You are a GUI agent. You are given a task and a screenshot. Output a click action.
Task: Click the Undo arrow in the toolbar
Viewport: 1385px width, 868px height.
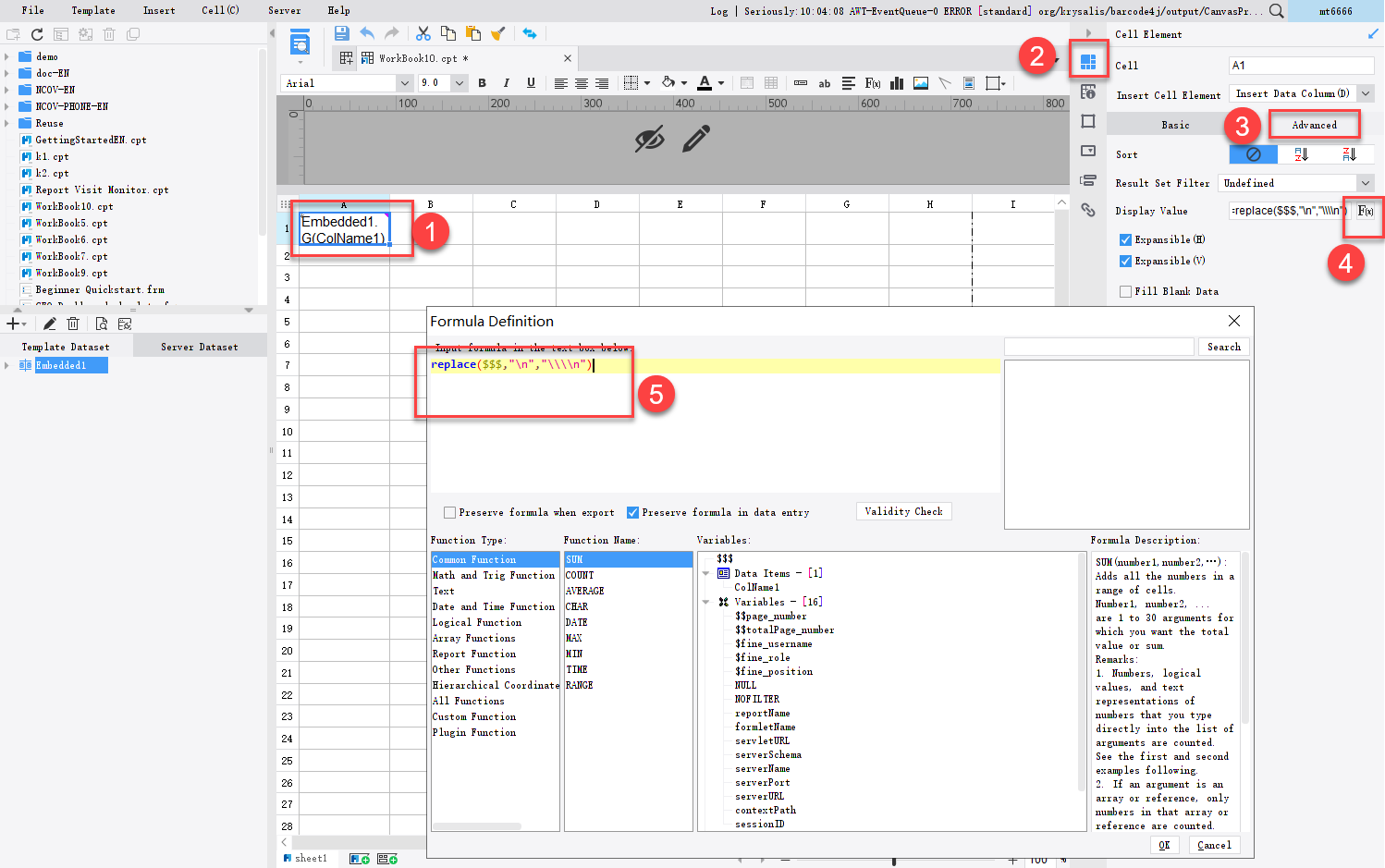(x=367, y=33)
